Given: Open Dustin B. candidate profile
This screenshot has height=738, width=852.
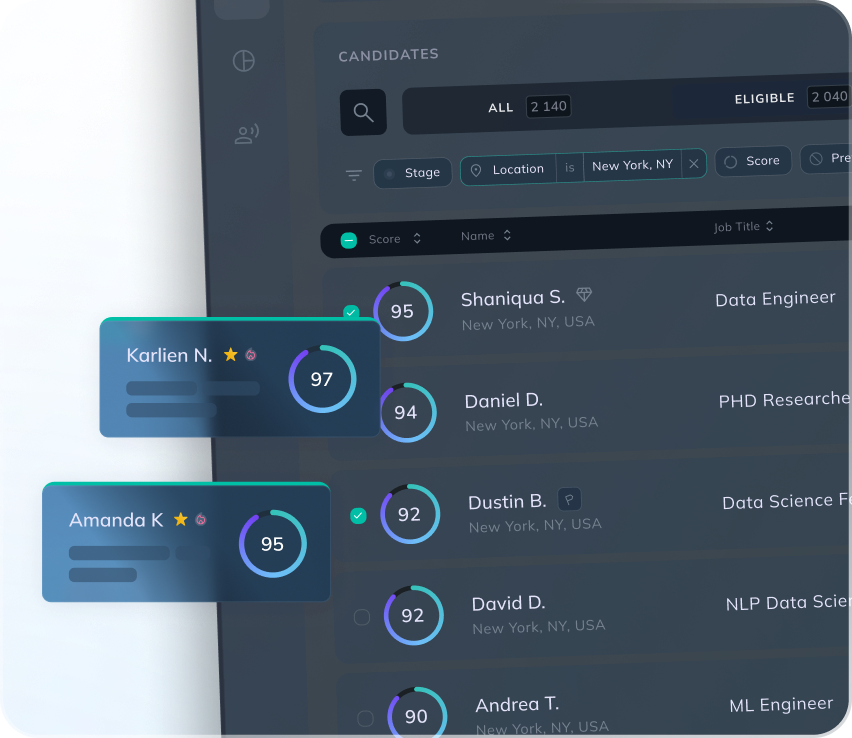Looking at the screenshot, I should coord(508,502).
